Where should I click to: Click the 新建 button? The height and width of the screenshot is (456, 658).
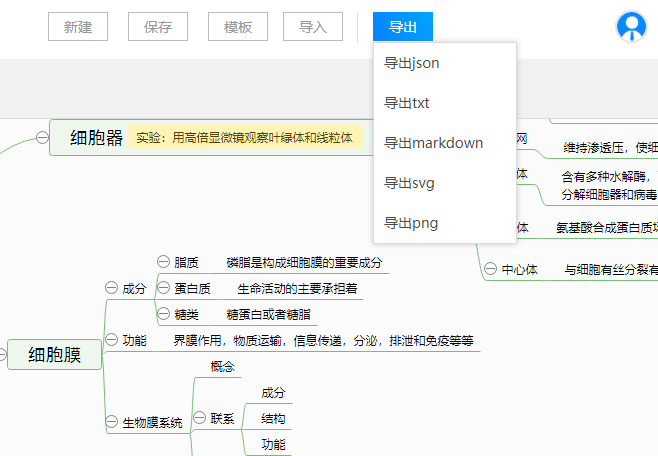tap(78, 27)
